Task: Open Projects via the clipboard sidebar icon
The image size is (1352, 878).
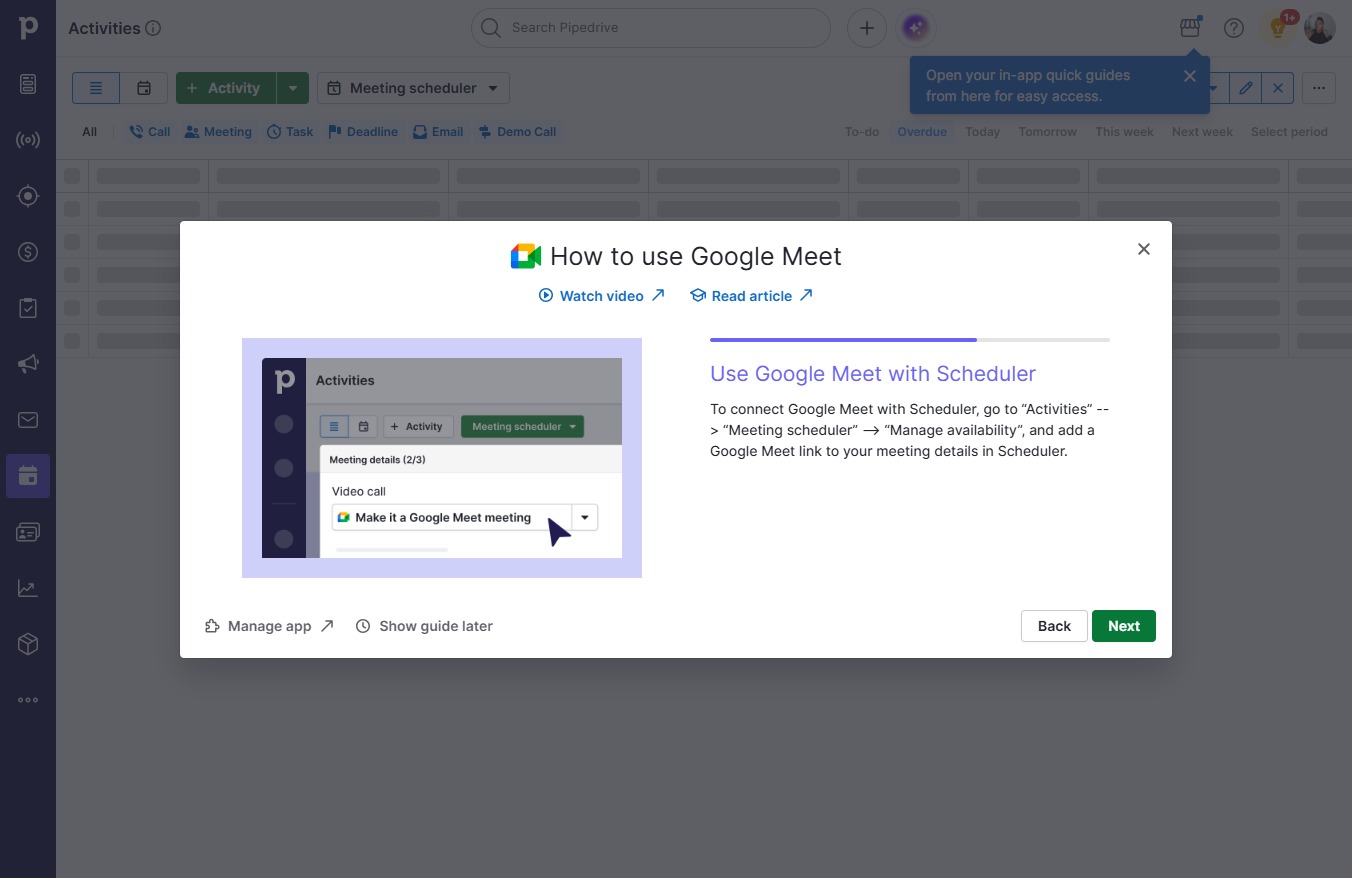Action: pos(28,308)
